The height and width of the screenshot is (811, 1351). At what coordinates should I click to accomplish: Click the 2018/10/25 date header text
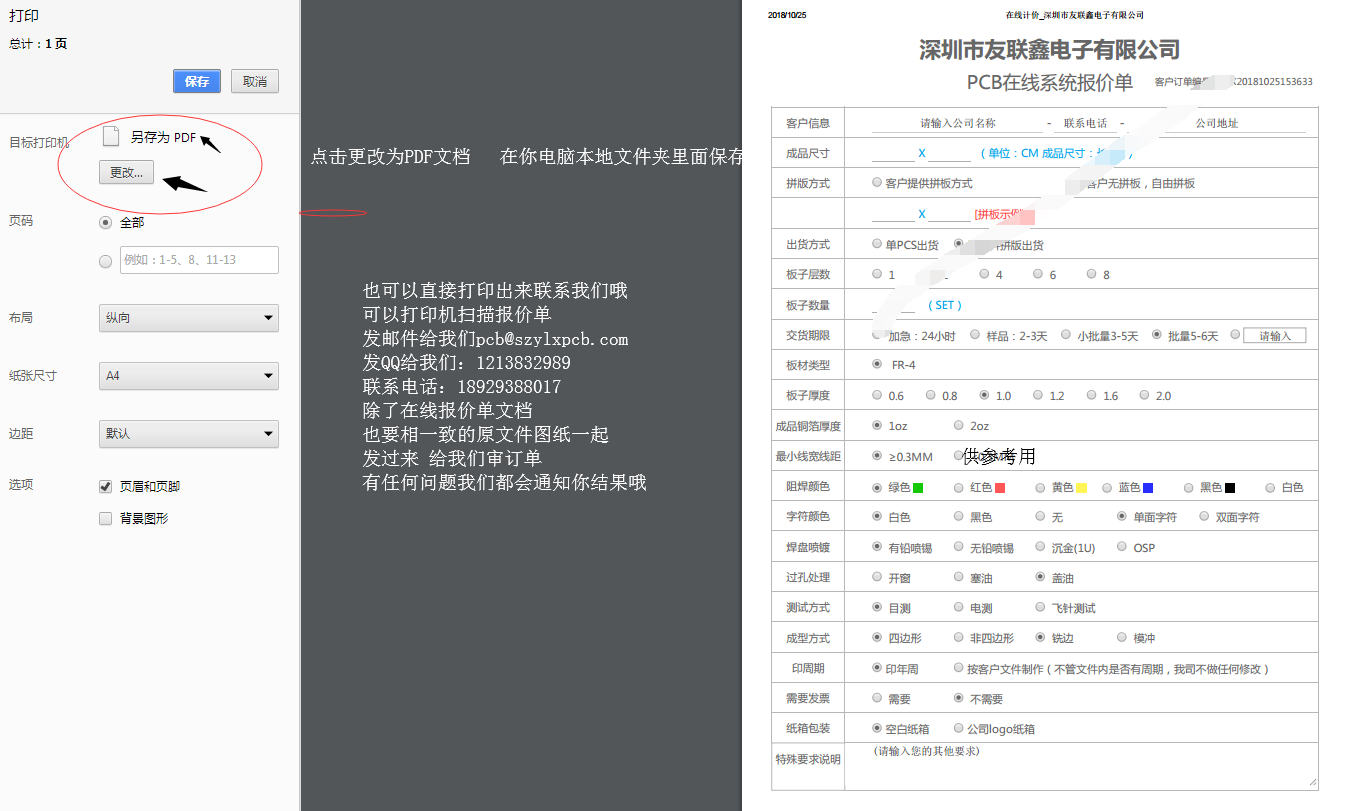(x=787, y=15)
